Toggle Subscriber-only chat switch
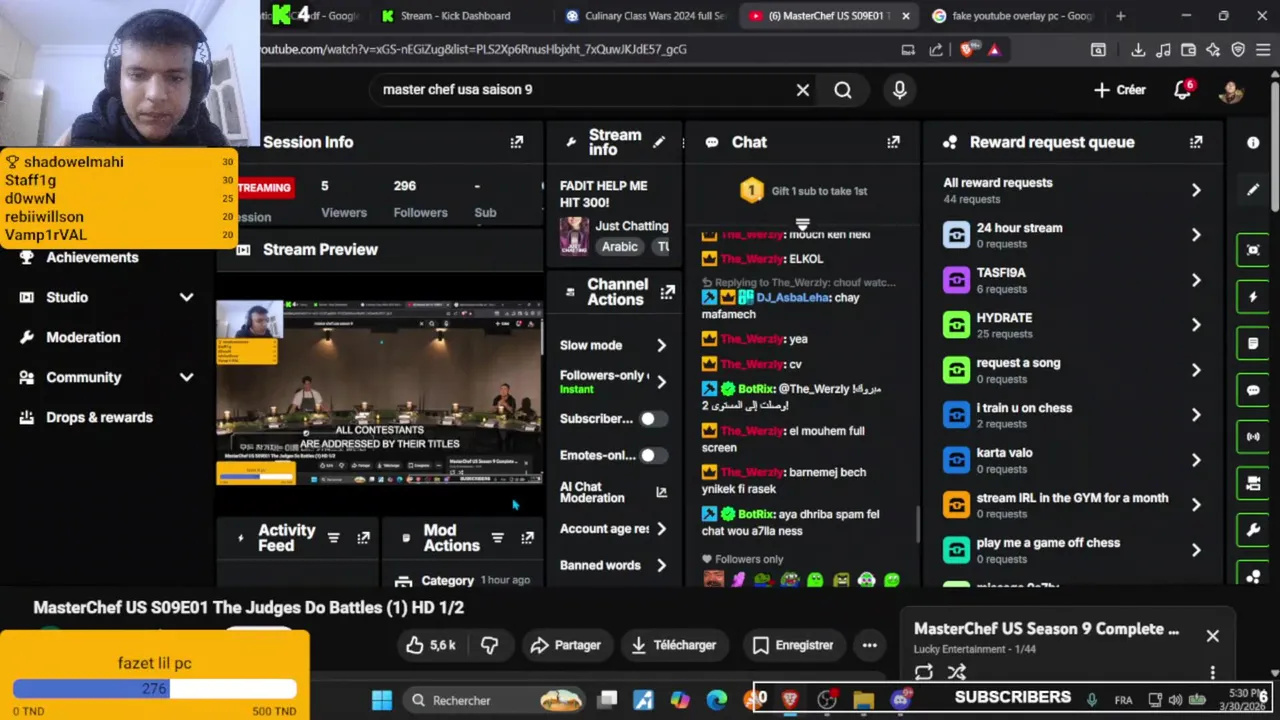This screenshot has height=720, width=1280. click(653, 419)
